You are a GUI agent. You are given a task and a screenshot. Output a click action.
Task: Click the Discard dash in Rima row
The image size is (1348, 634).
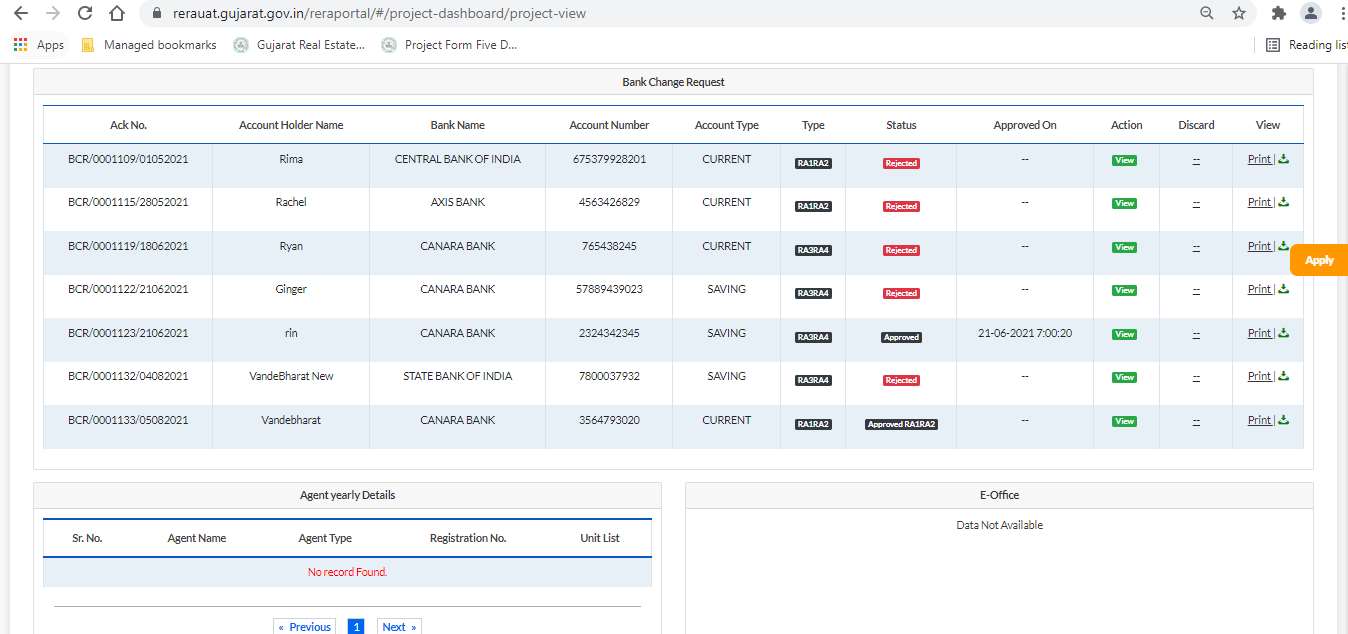[x=1196, y=160]
